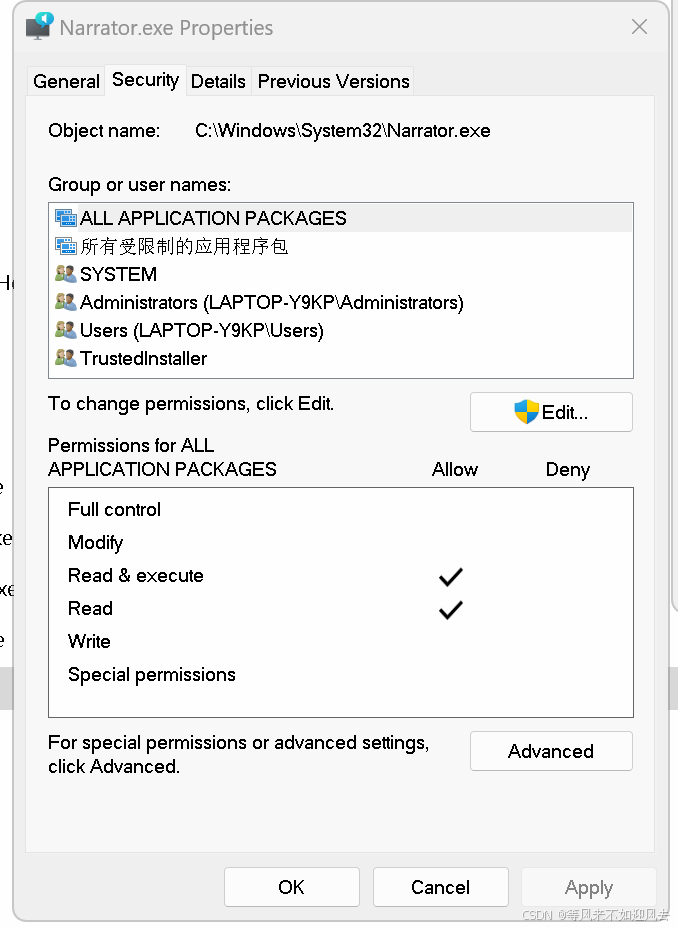Open Advanced security settings
678x929 pixels.
[551, 751]
